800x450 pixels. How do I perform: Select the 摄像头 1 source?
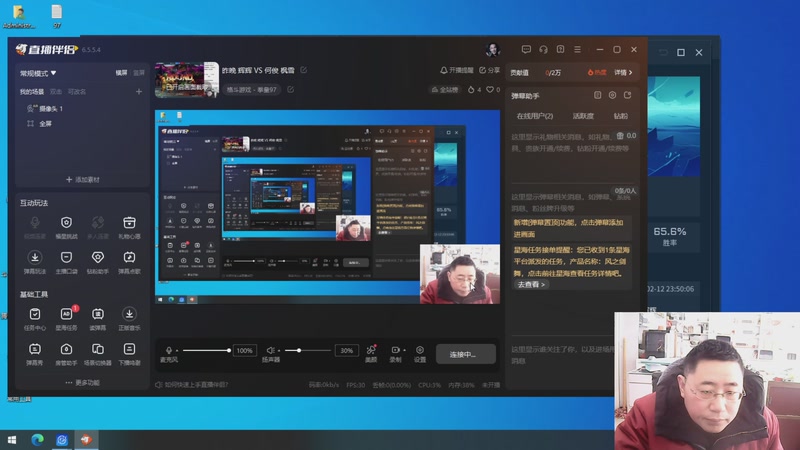tap(45, 109)
